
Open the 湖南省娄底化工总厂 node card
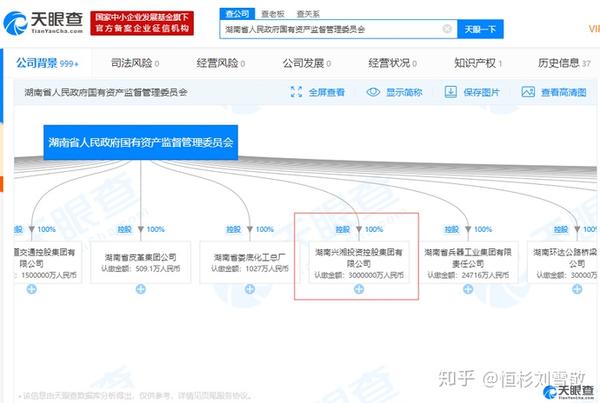250,262
